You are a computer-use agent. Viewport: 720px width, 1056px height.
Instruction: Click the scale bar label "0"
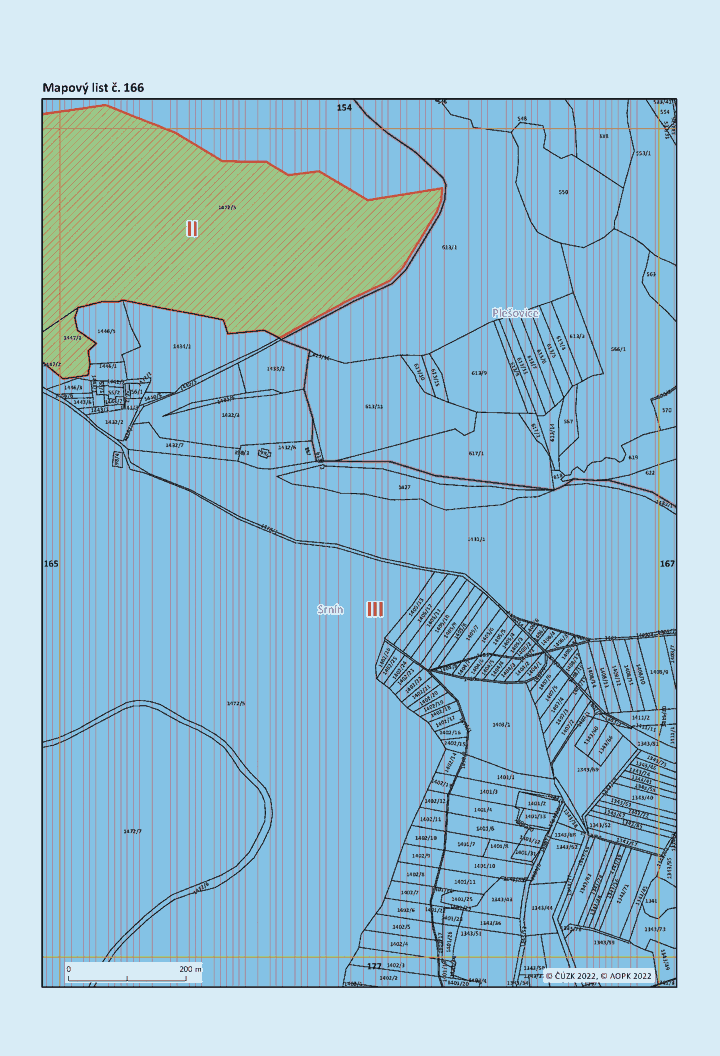68,969
